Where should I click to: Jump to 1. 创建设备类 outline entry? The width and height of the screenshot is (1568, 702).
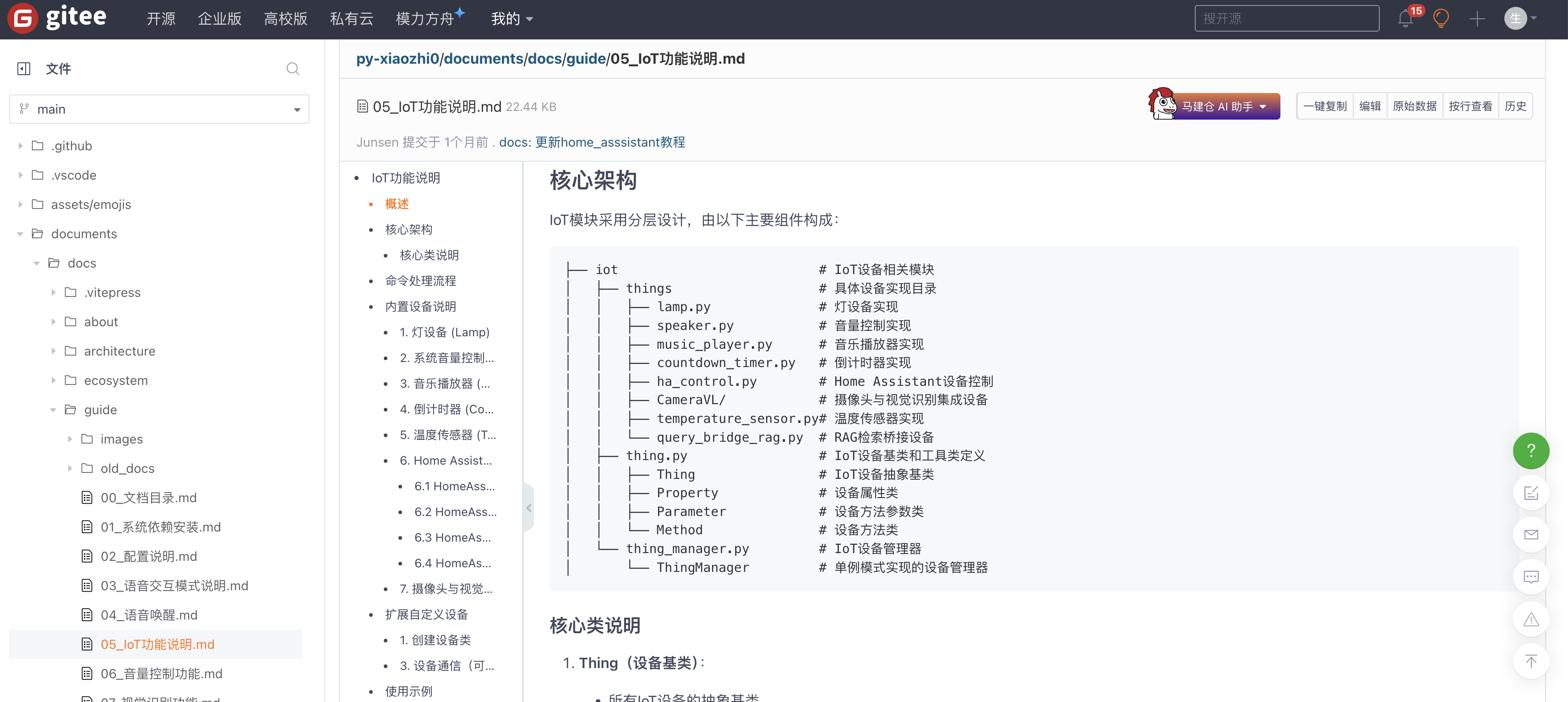click(435, 640)
